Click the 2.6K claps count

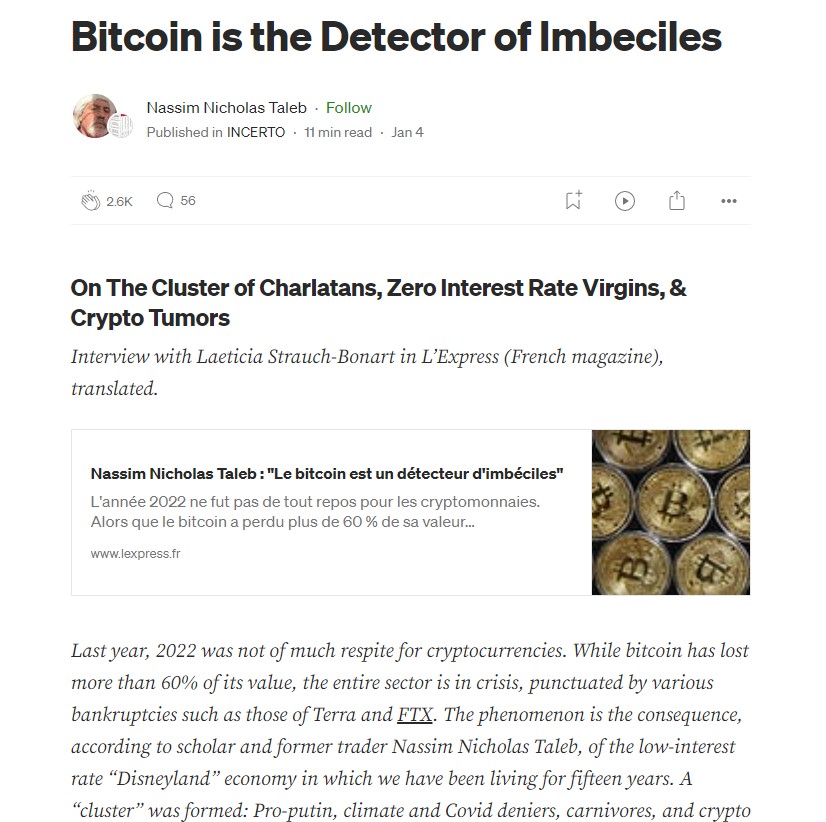pos(120,201)
